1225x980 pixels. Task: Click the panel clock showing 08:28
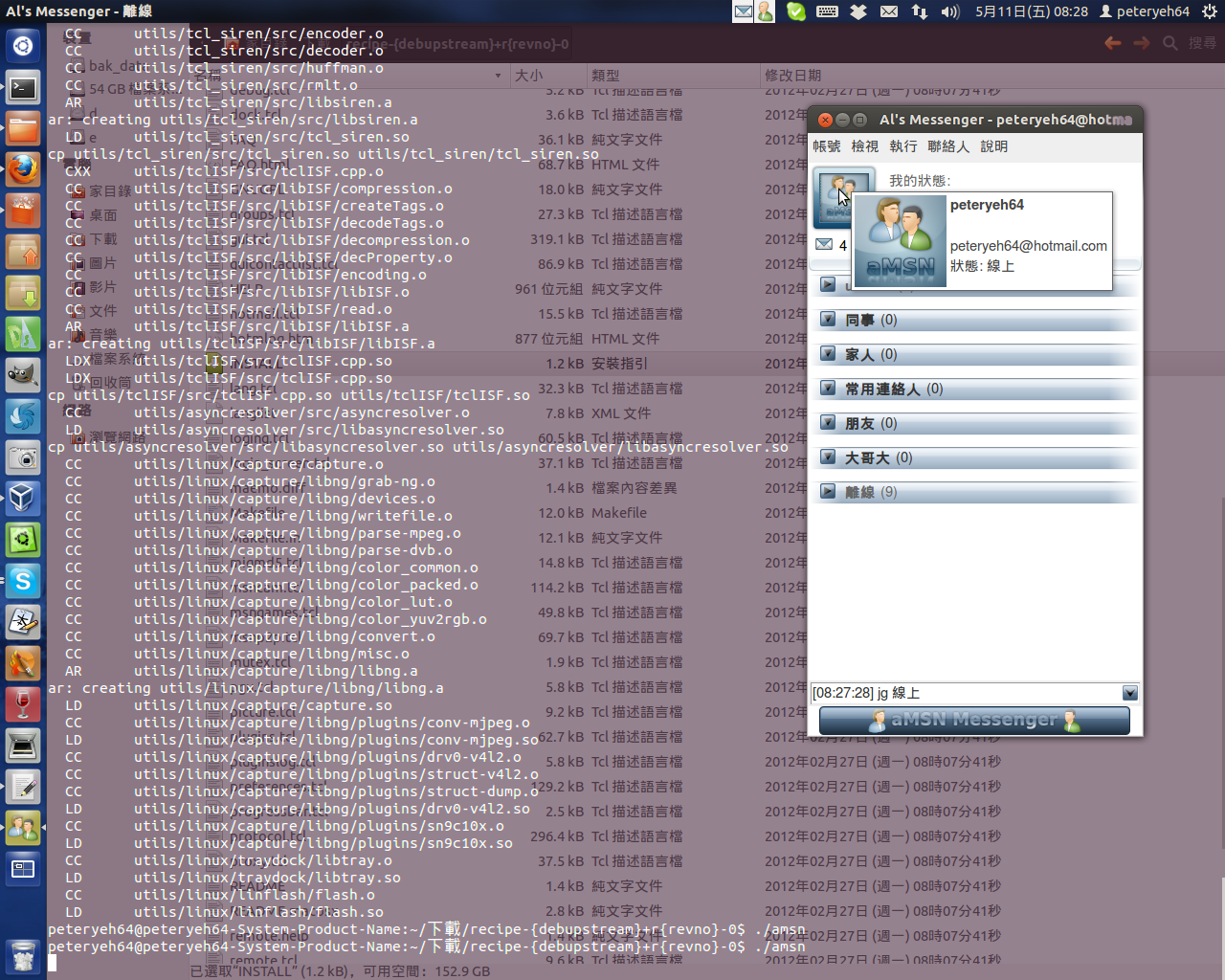click(1032, 11)
